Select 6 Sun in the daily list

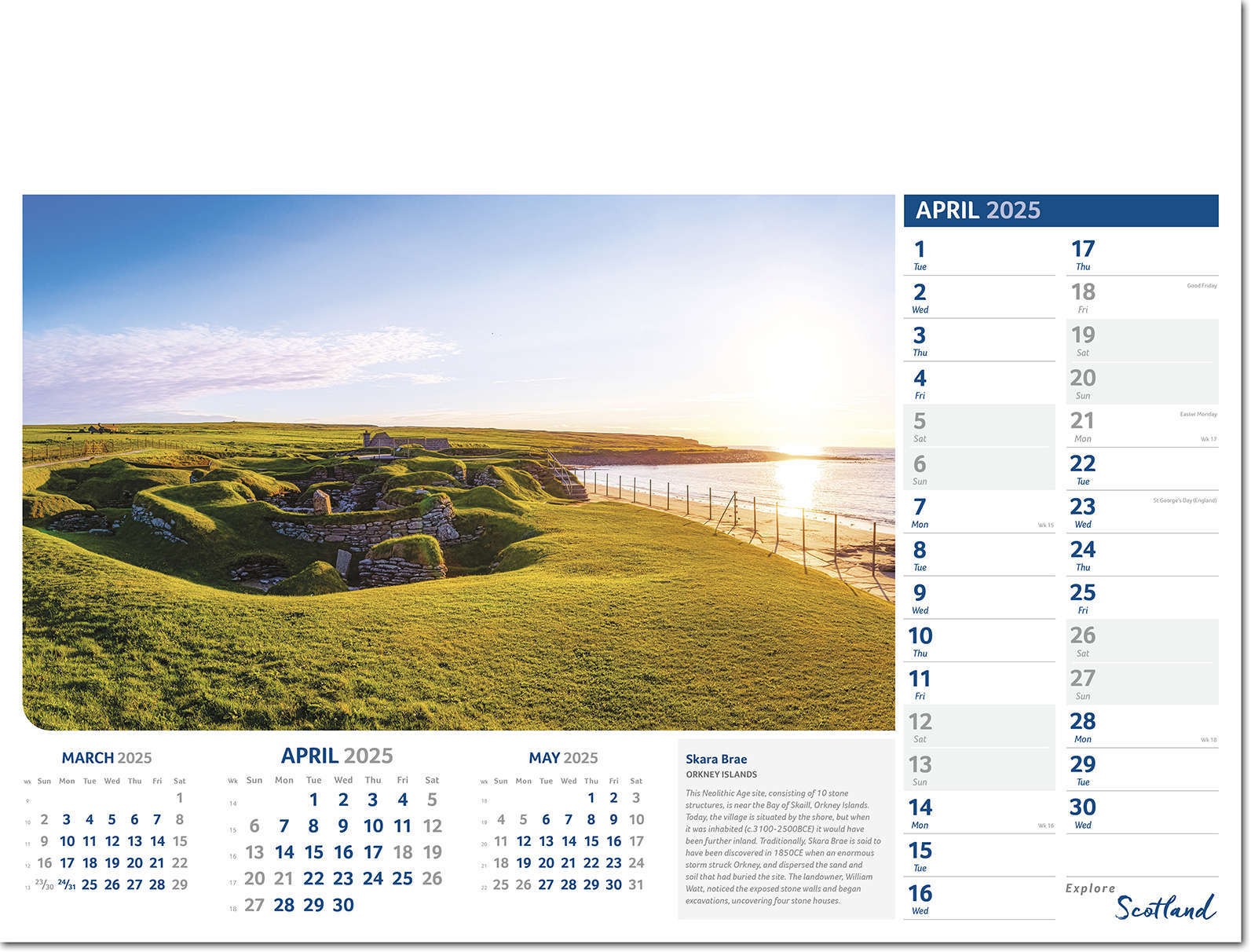[979, 470]
